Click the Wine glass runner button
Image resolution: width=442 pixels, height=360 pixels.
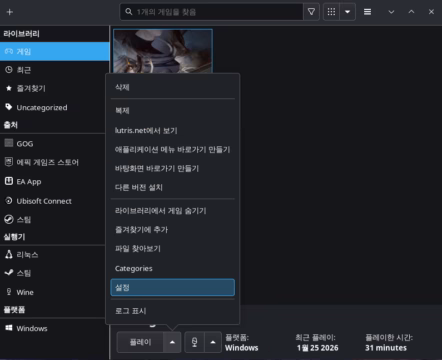tap(195, 342)
